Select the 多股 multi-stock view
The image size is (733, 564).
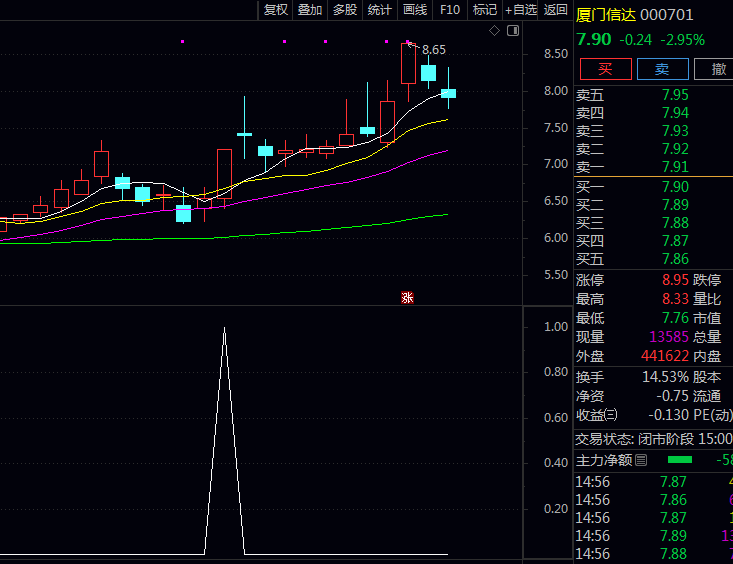tap(345, 10)
